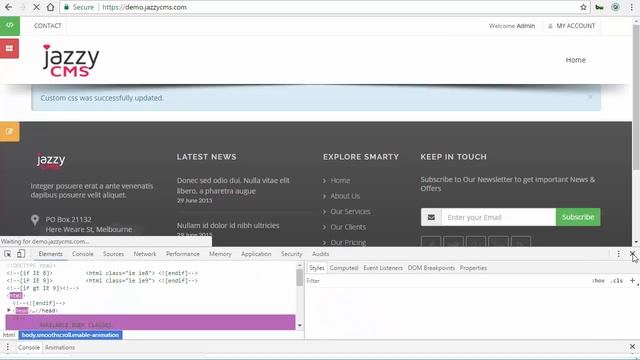Image resolution: width=640 pixels, height=360 pixels.
Task: Open the Performance tab
Action: (182, 254)
